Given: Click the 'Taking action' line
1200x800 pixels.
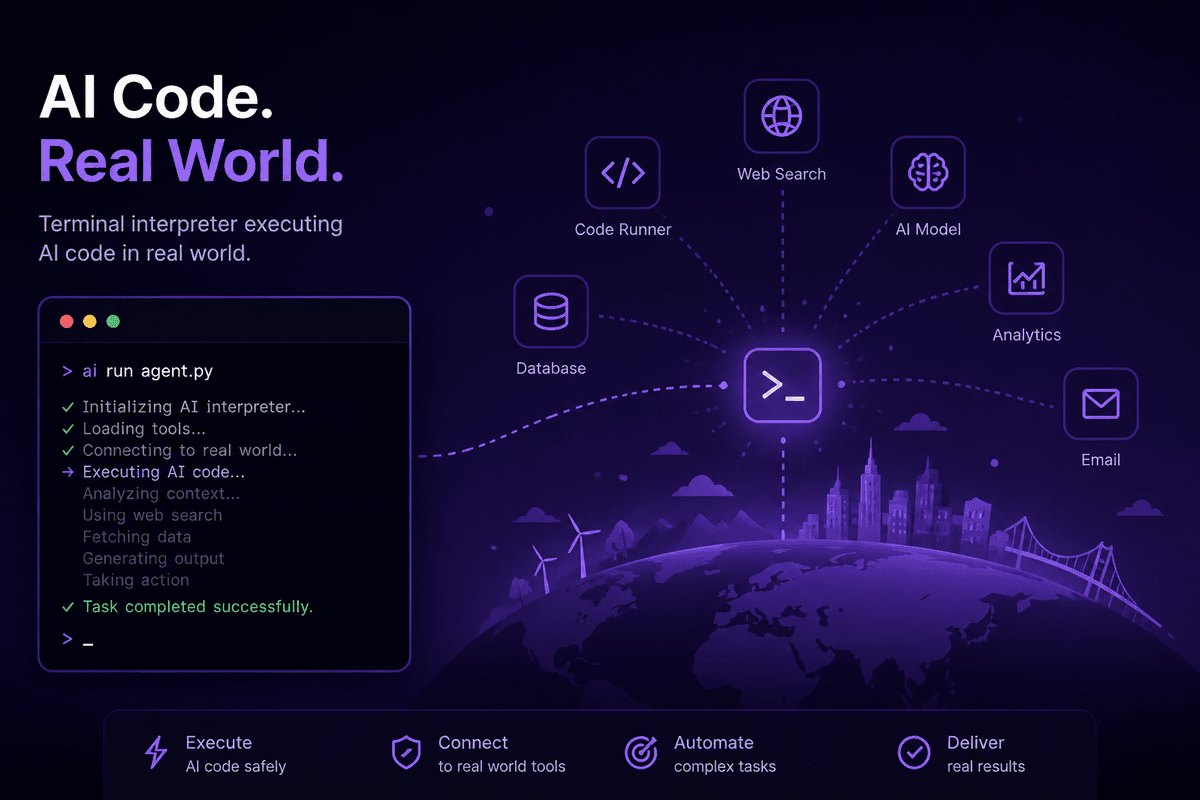Looking at the screenshot, I should [135, 580].
